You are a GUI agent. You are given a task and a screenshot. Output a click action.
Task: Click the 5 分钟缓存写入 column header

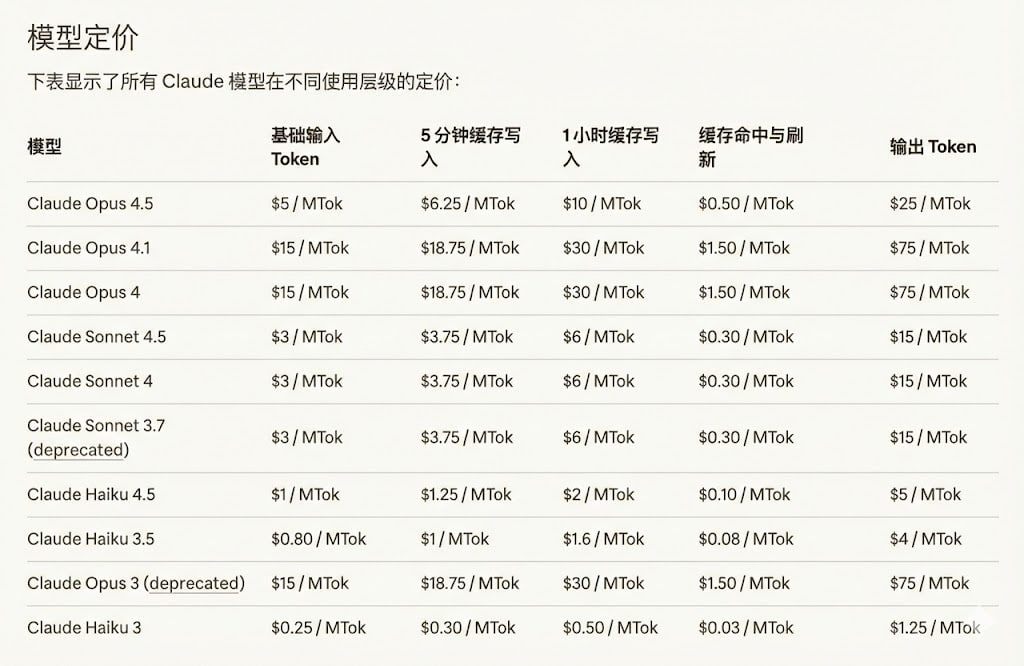tap(470, 146)
